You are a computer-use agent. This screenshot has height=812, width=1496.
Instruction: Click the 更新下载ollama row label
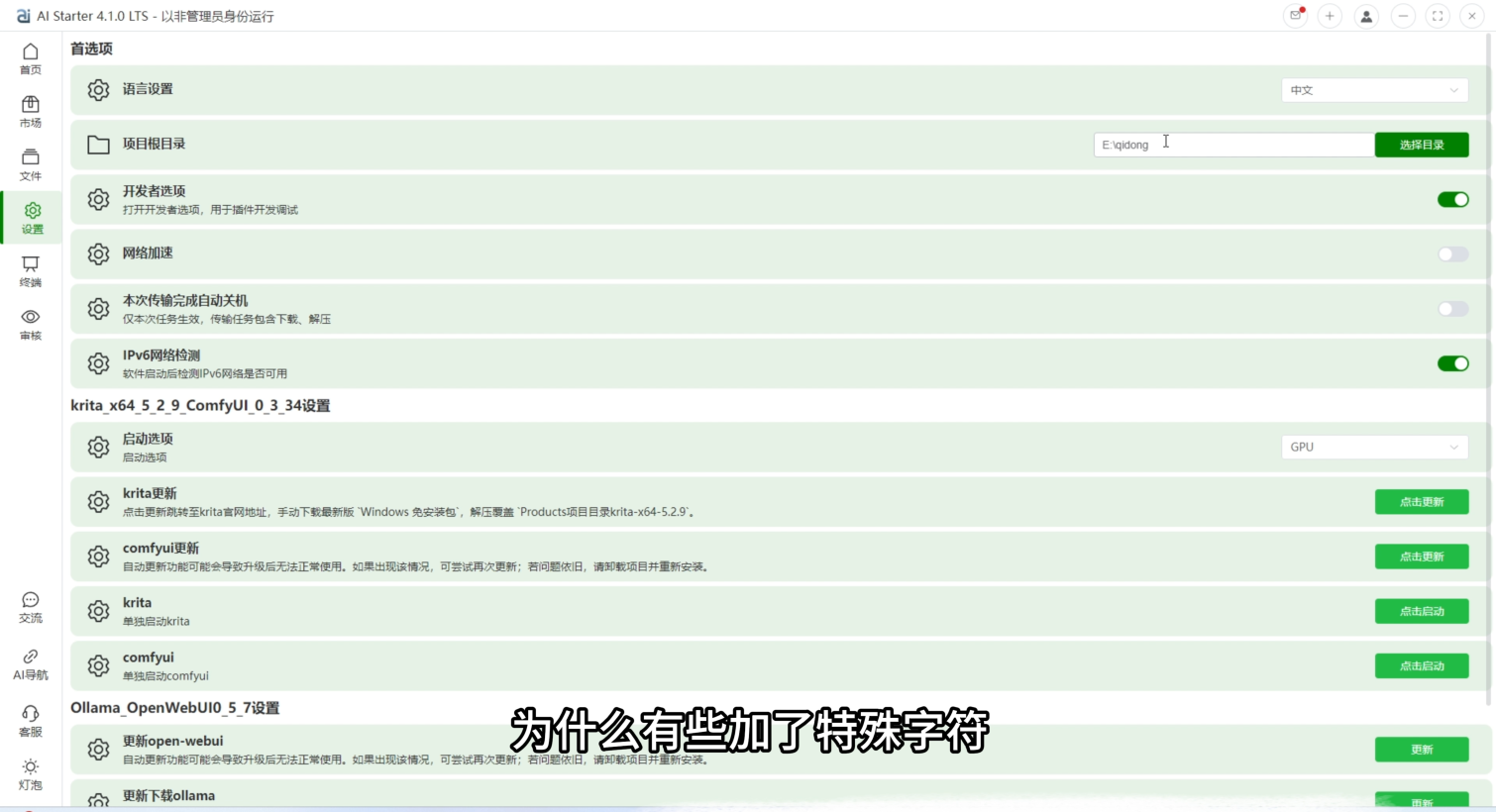168,795
